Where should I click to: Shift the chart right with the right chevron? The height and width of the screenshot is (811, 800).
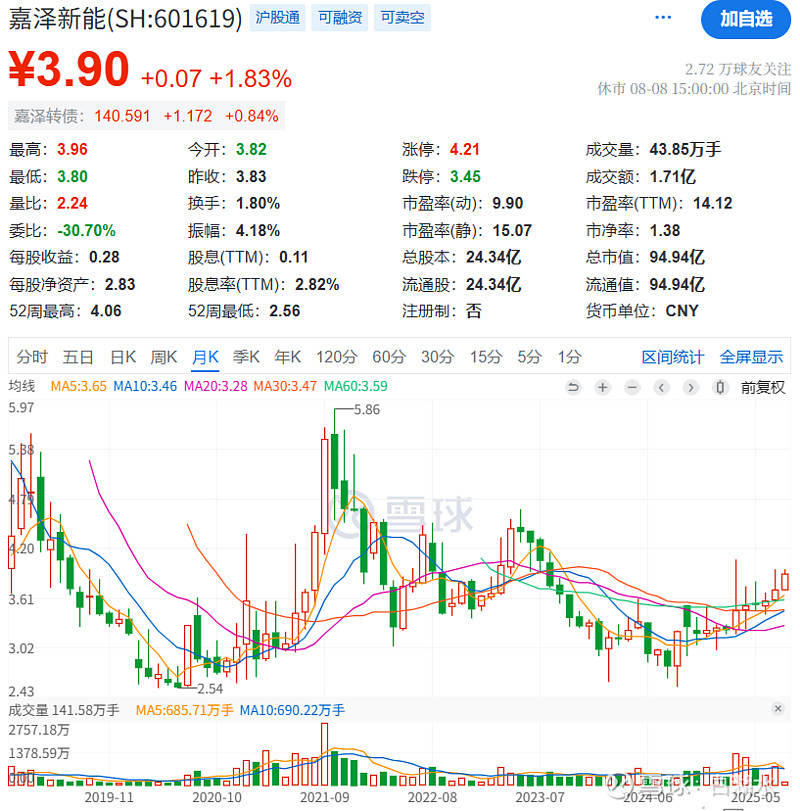point(691,387)
